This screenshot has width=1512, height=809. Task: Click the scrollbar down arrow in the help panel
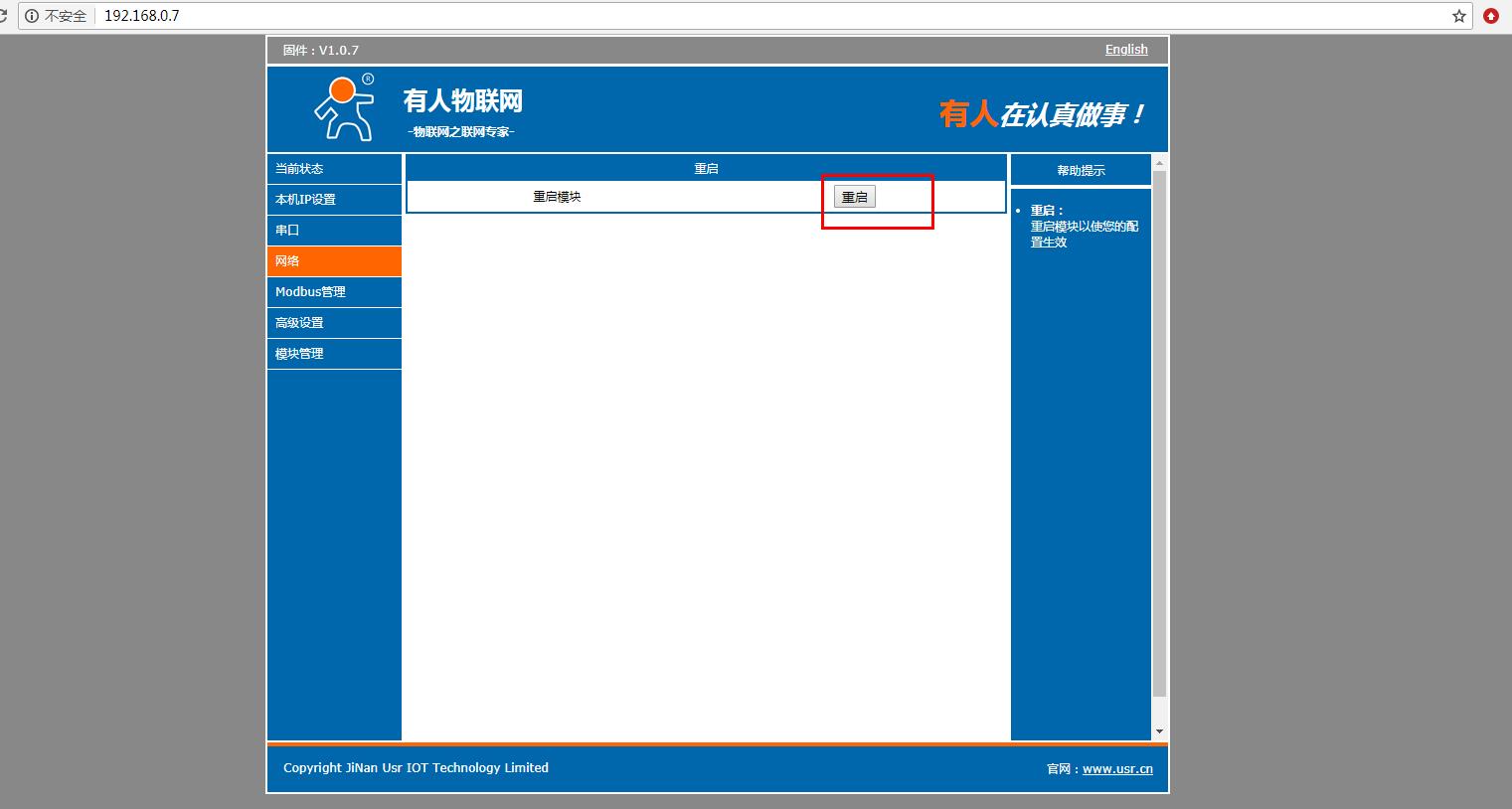(1159, 732)
